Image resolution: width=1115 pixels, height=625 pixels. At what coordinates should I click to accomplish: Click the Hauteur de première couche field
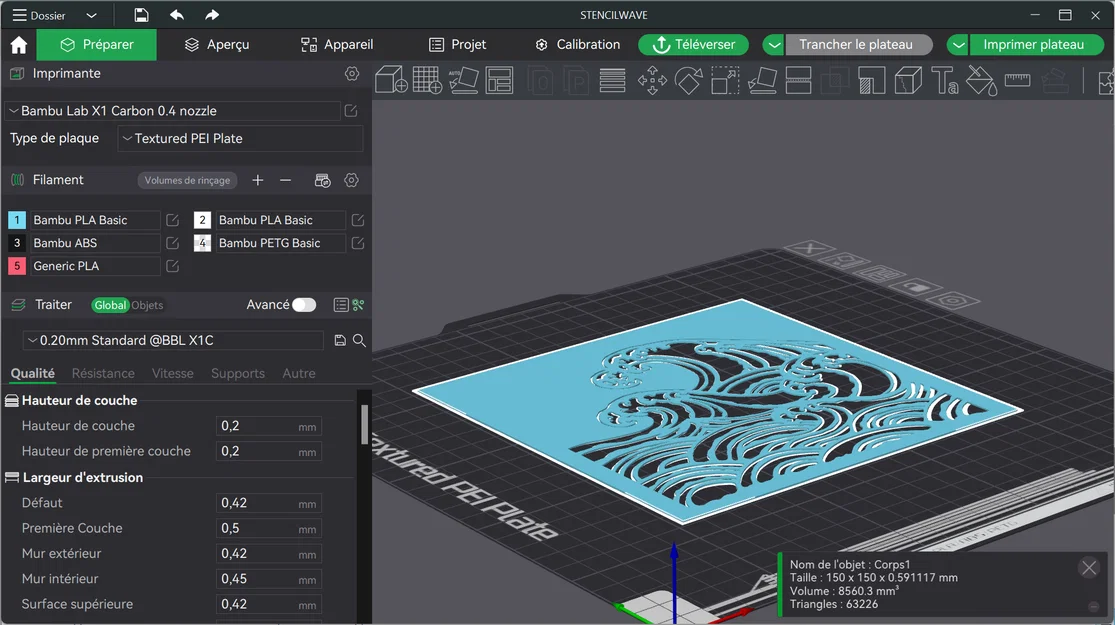coord(268,452)
